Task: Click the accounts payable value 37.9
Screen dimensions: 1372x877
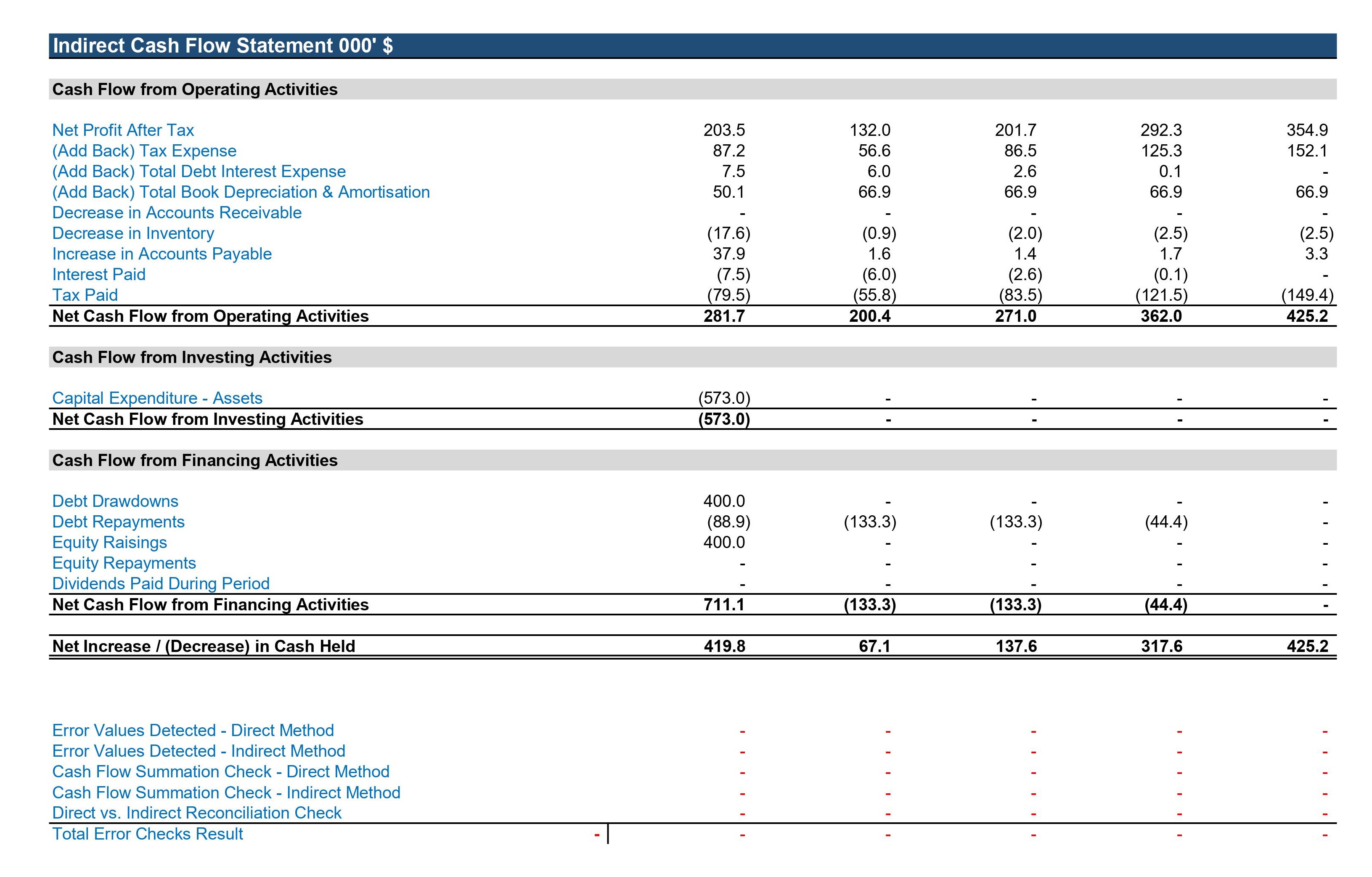Action: pos(729,254)
